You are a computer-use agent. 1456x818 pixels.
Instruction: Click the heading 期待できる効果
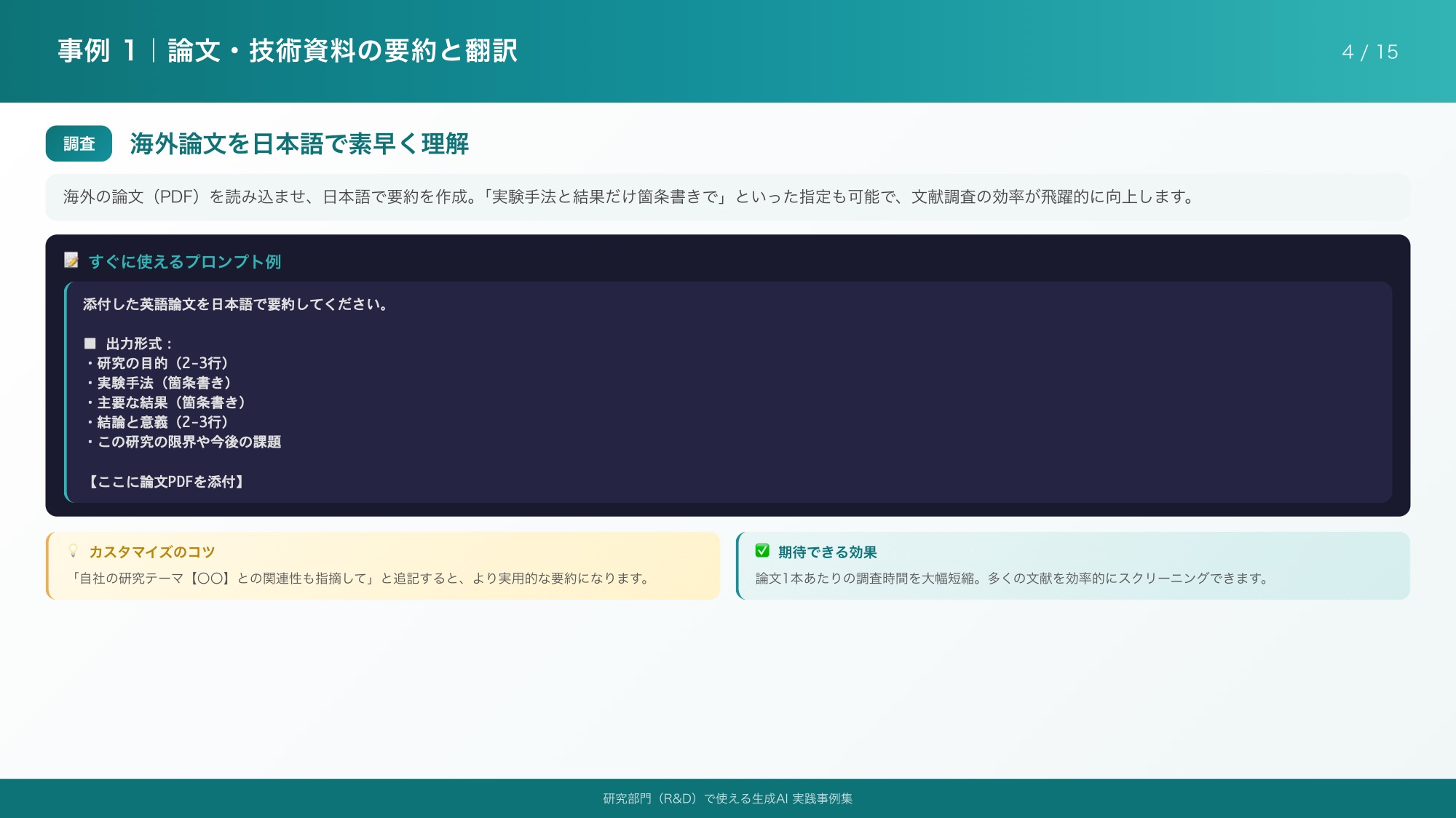click(827, 552)
